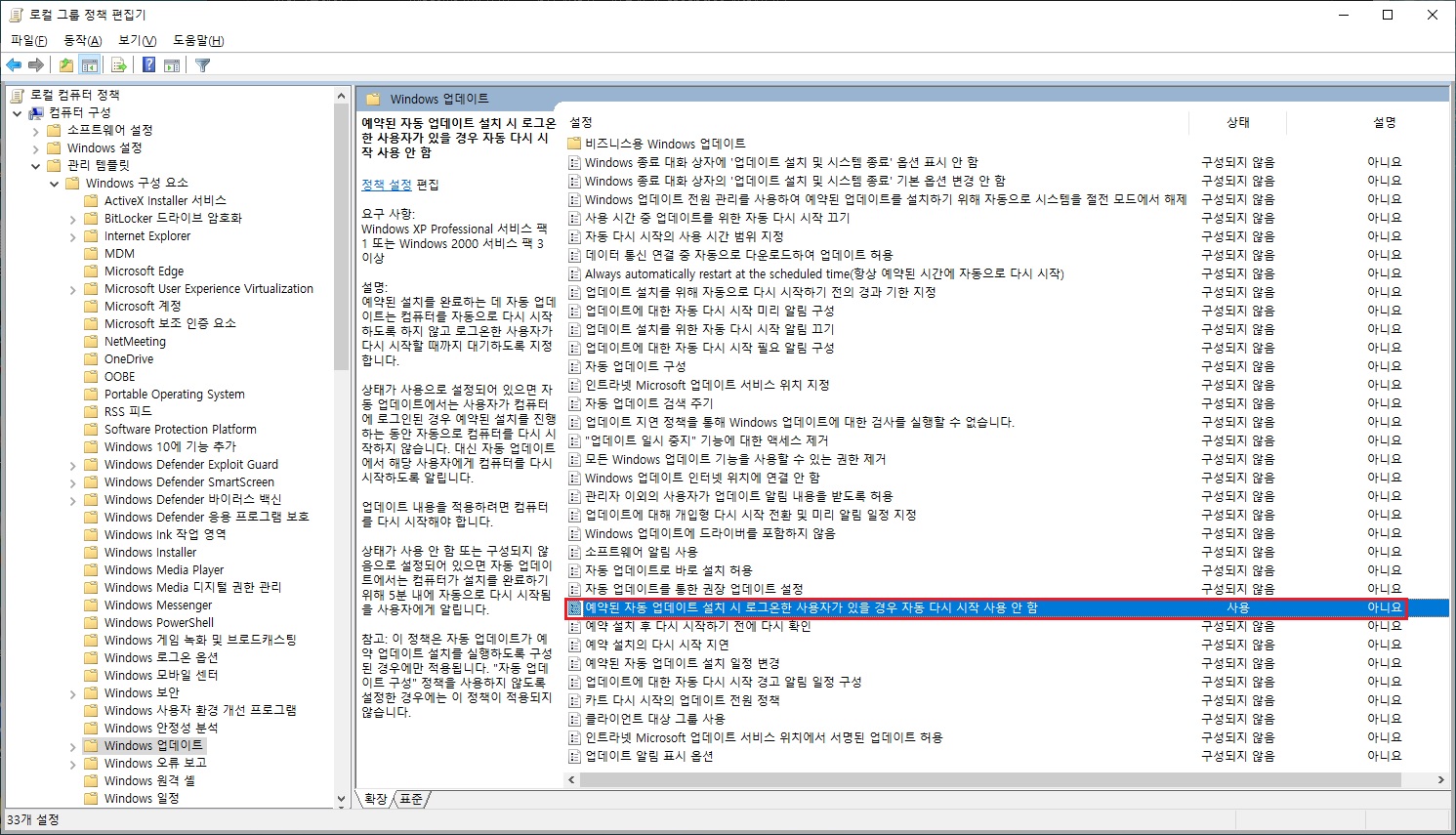Select Software Protection Platform in tree
The image size is (1456, 835).
coord(181,429)
